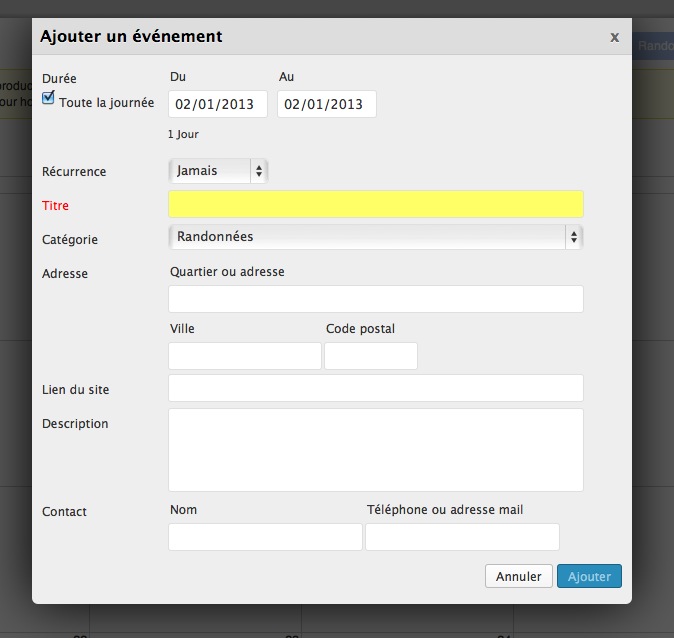674x638 pixels.
Task: Focus the contact Nom field
Action: (265, 537)
